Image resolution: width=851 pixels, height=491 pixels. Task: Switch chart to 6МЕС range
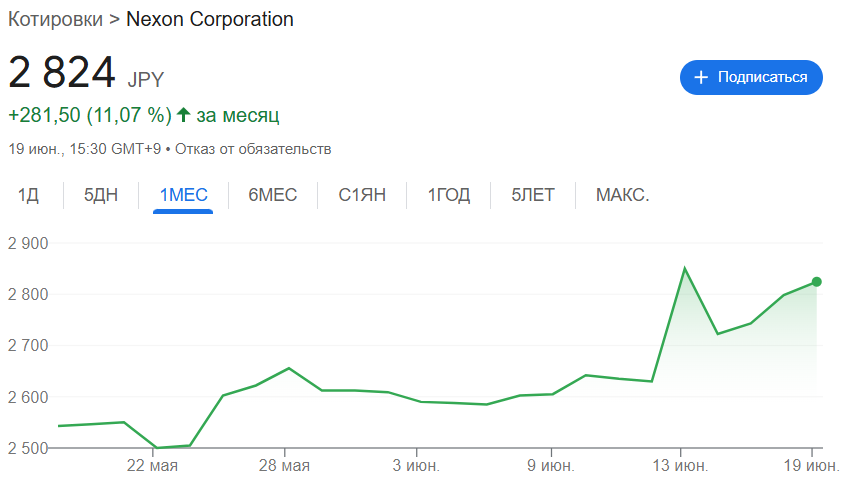tap(272, 195)
